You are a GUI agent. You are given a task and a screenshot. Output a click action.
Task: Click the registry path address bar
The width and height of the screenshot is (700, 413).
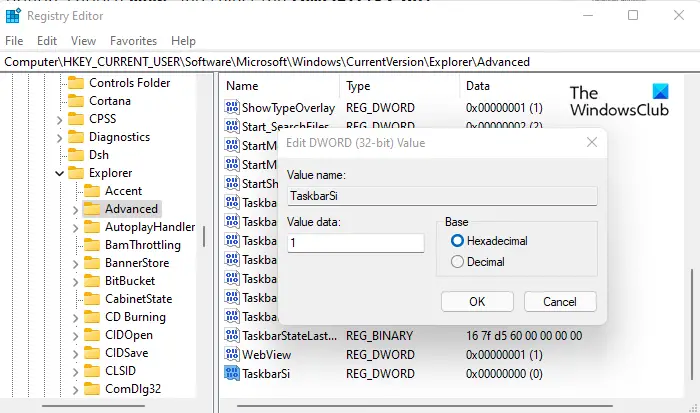click(x=350, y=62)
